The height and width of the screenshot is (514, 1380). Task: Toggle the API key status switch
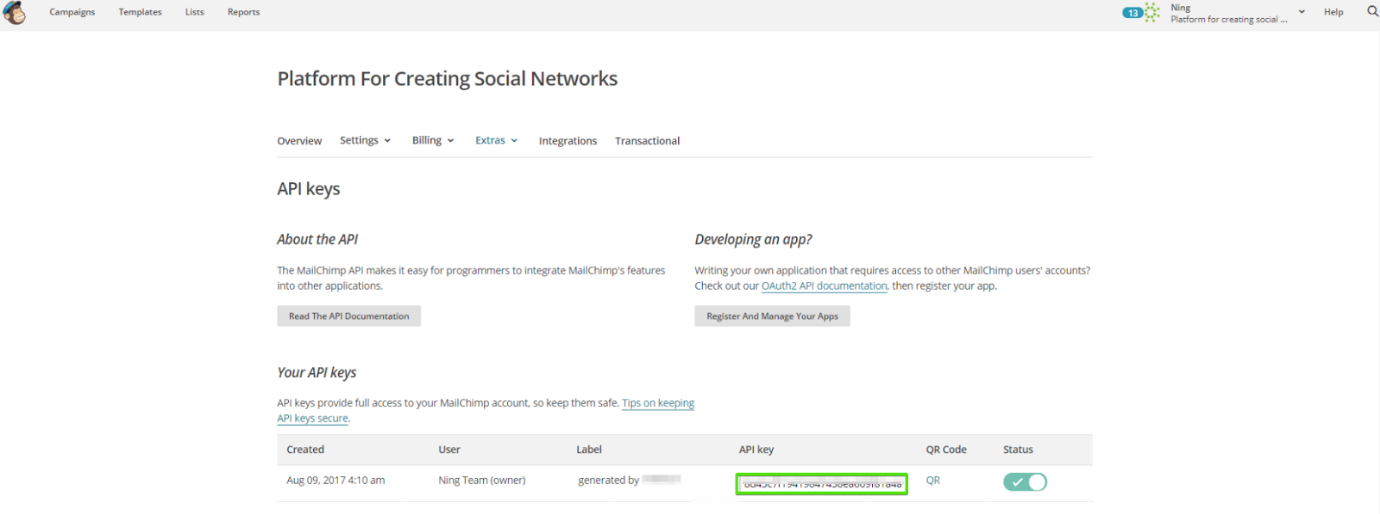pyautogui.click(x=1025, y=482)
